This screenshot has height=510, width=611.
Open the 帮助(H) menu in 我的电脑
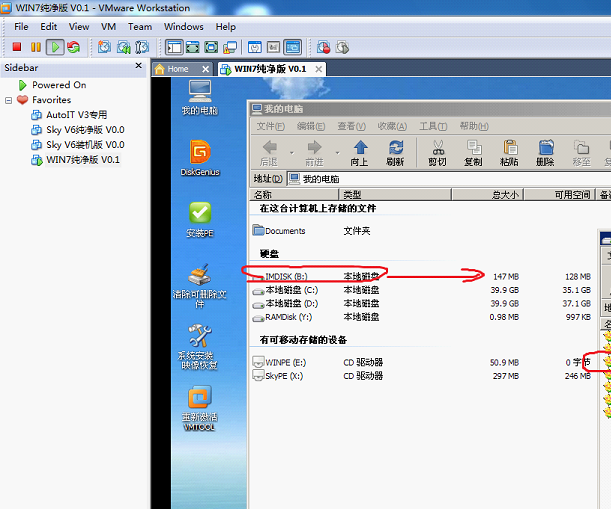(473, 126)
